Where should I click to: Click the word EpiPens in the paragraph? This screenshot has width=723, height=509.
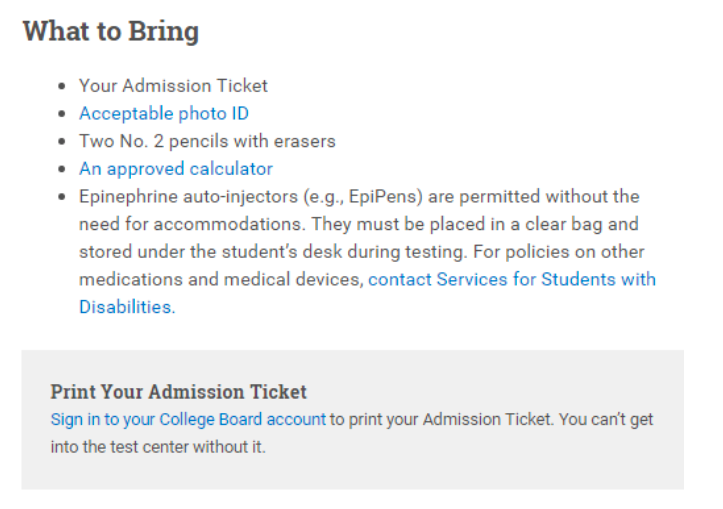382,196
